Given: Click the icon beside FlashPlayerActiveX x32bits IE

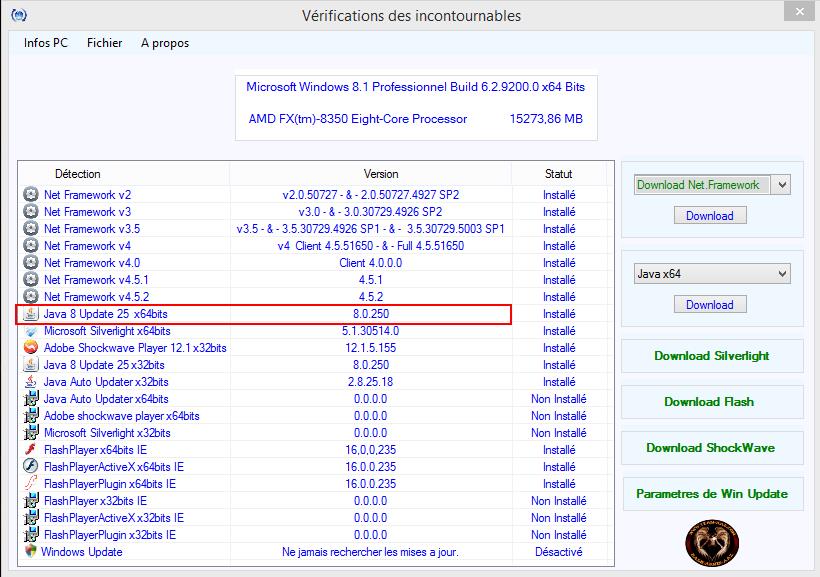Looking at the screenshot, I should pos(31,518).
